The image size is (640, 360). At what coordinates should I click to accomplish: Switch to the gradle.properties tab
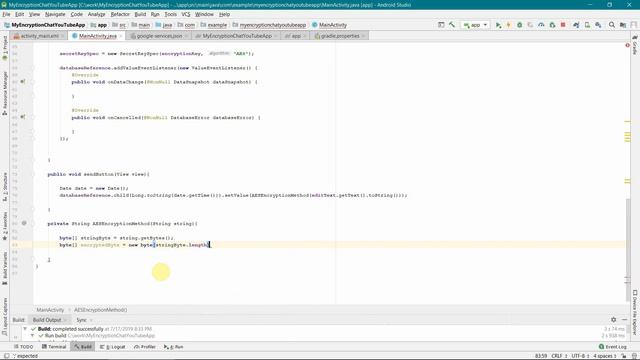click(x=340, y=36)
